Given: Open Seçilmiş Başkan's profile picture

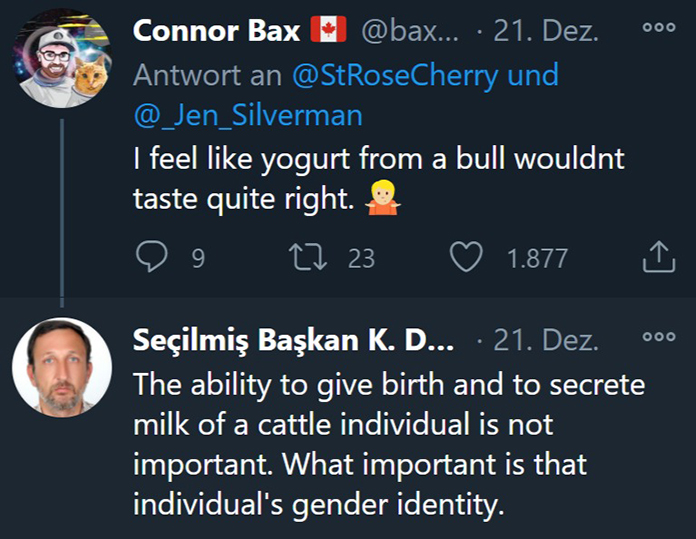Looking at the screenshot, I should pyautogui.click(x=61, y=367).
